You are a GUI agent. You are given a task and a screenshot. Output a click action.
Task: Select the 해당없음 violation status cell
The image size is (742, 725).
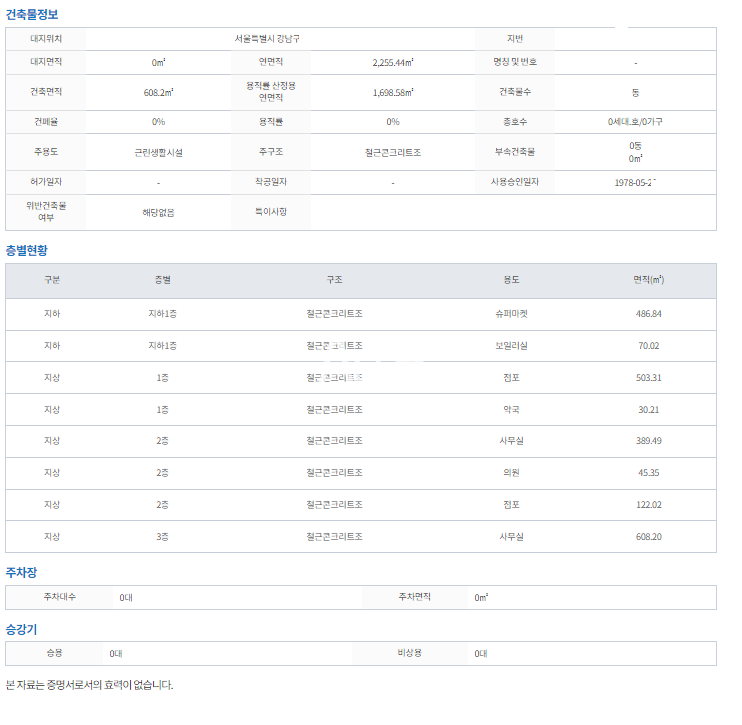[x=158, y=212]
